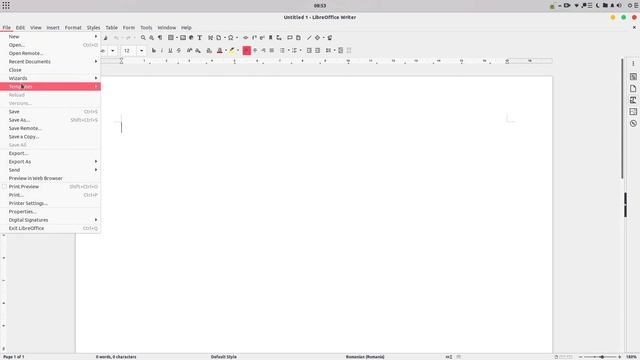Open the Tools menu
This screenshot has width=640, height=360.
[x=146, y=27]
